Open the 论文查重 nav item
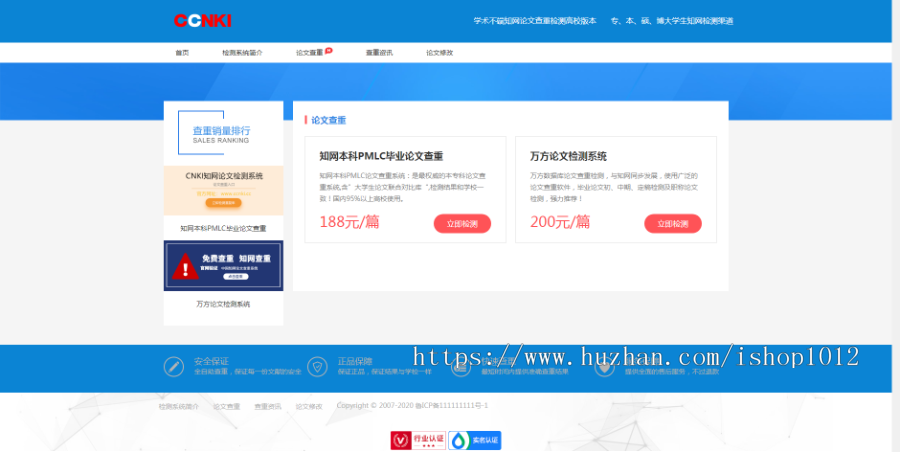Viewport: 900px width, 452px height. [309, 53]
